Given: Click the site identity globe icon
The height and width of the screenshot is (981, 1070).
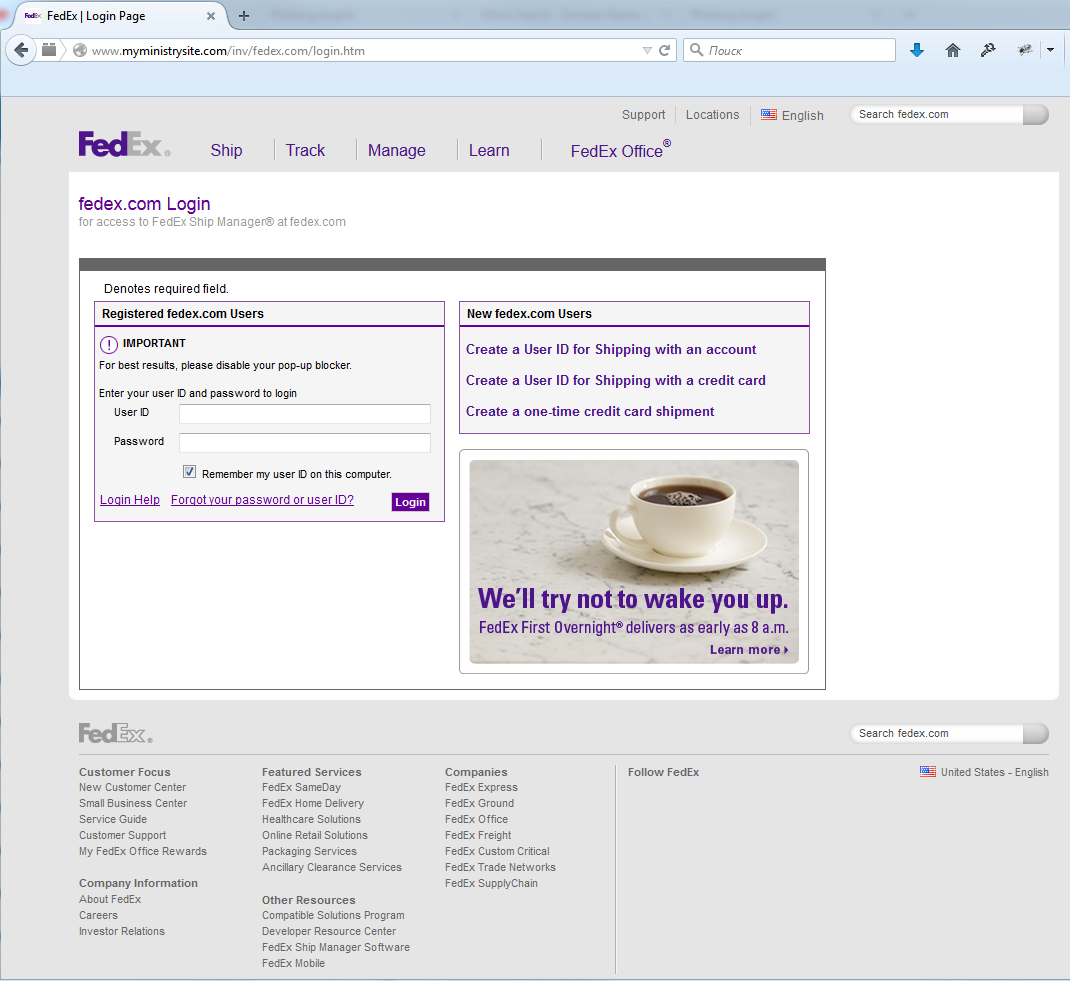Looking at the screenshot, I should point(80,50).
